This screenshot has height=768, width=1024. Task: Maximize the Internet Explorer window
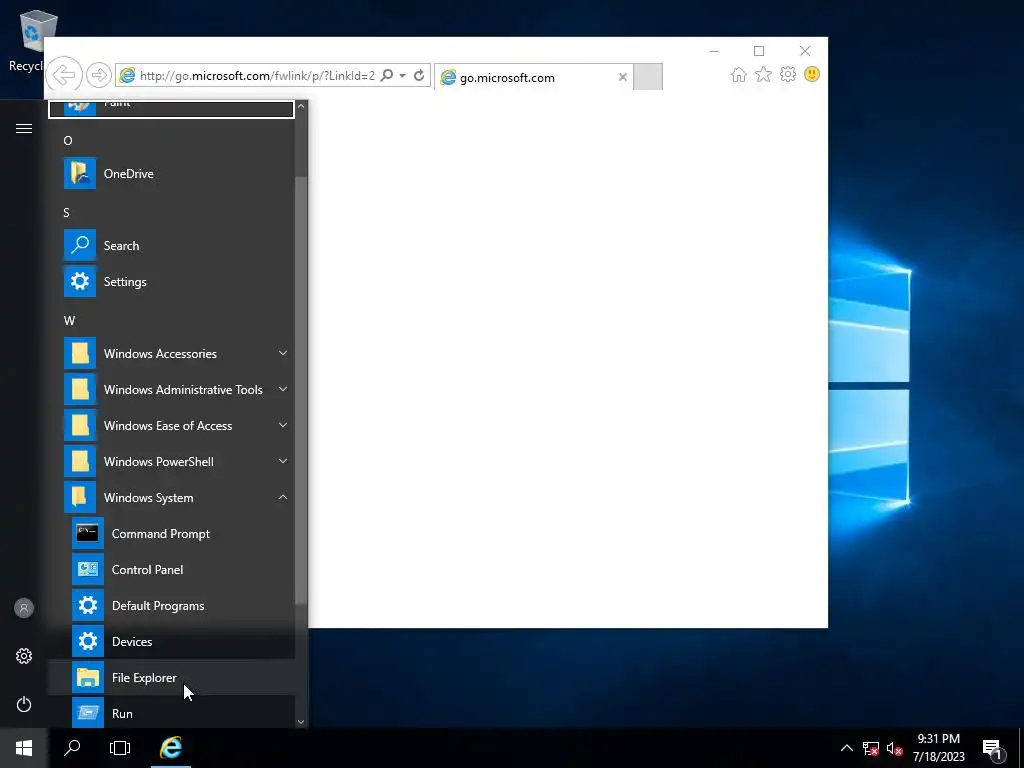point(759,51)
